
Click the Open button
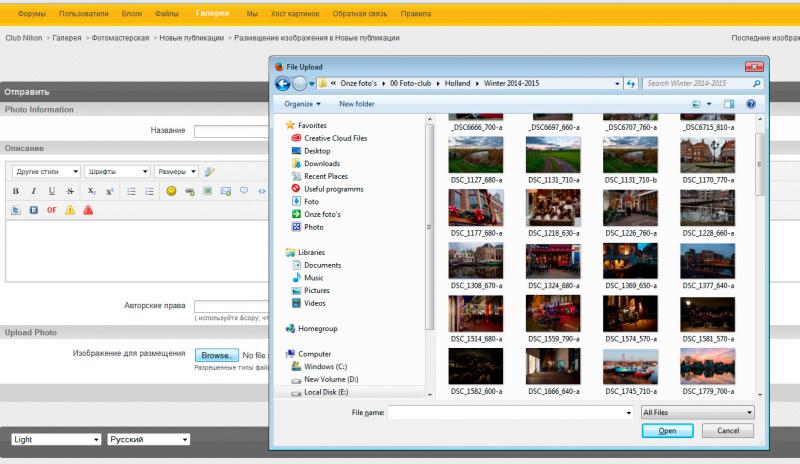(667, 431)
